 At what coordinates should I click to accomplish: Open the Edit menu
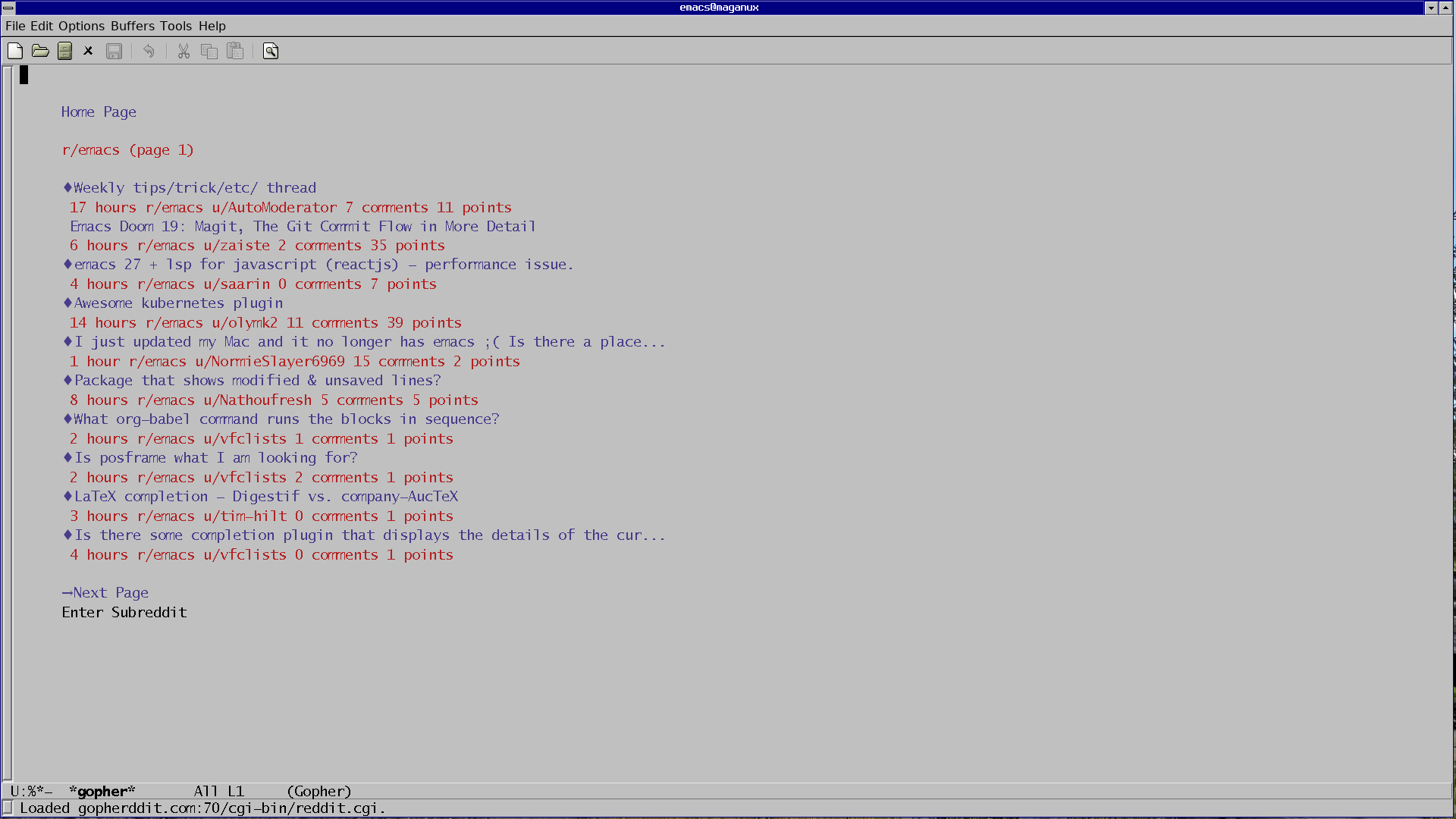42,26
